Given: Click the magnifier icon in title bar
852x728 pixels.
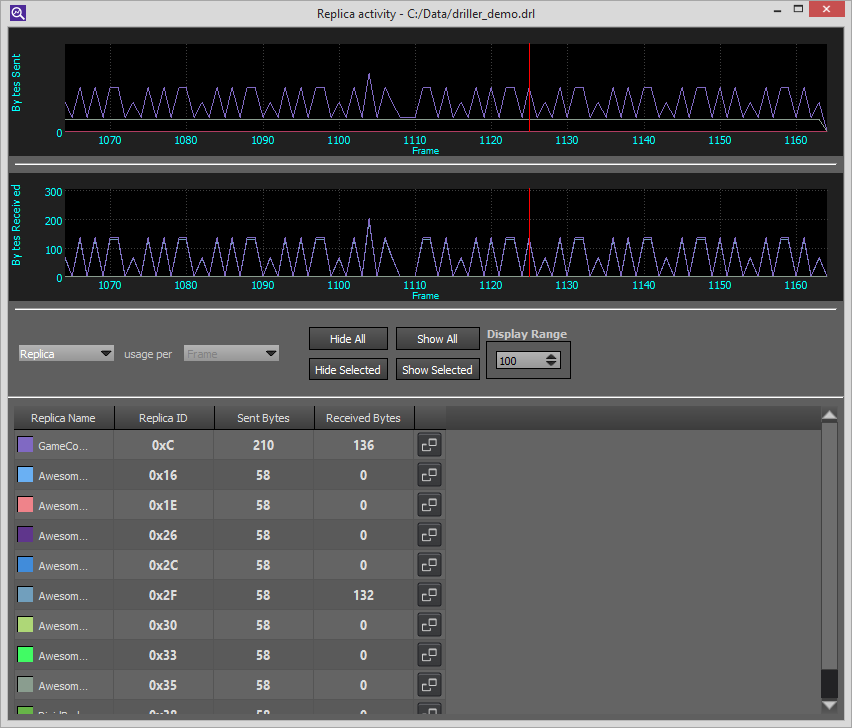Looking at the screenshot, I should [x=17, y=13].
